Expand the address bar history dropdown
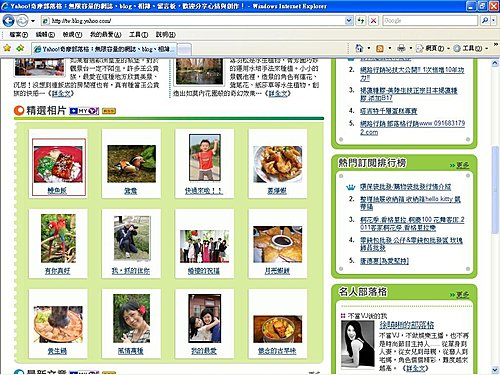This screenshot has width=500, height=375. coord(349,21)
